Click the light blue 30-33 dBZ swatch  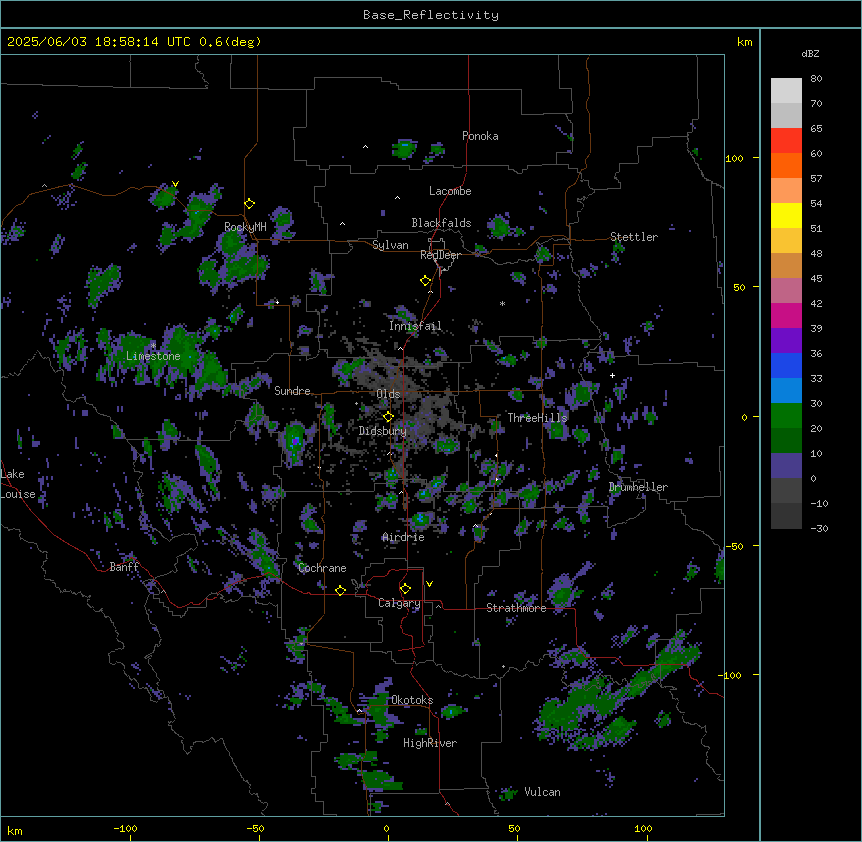(x=786, y=391)
